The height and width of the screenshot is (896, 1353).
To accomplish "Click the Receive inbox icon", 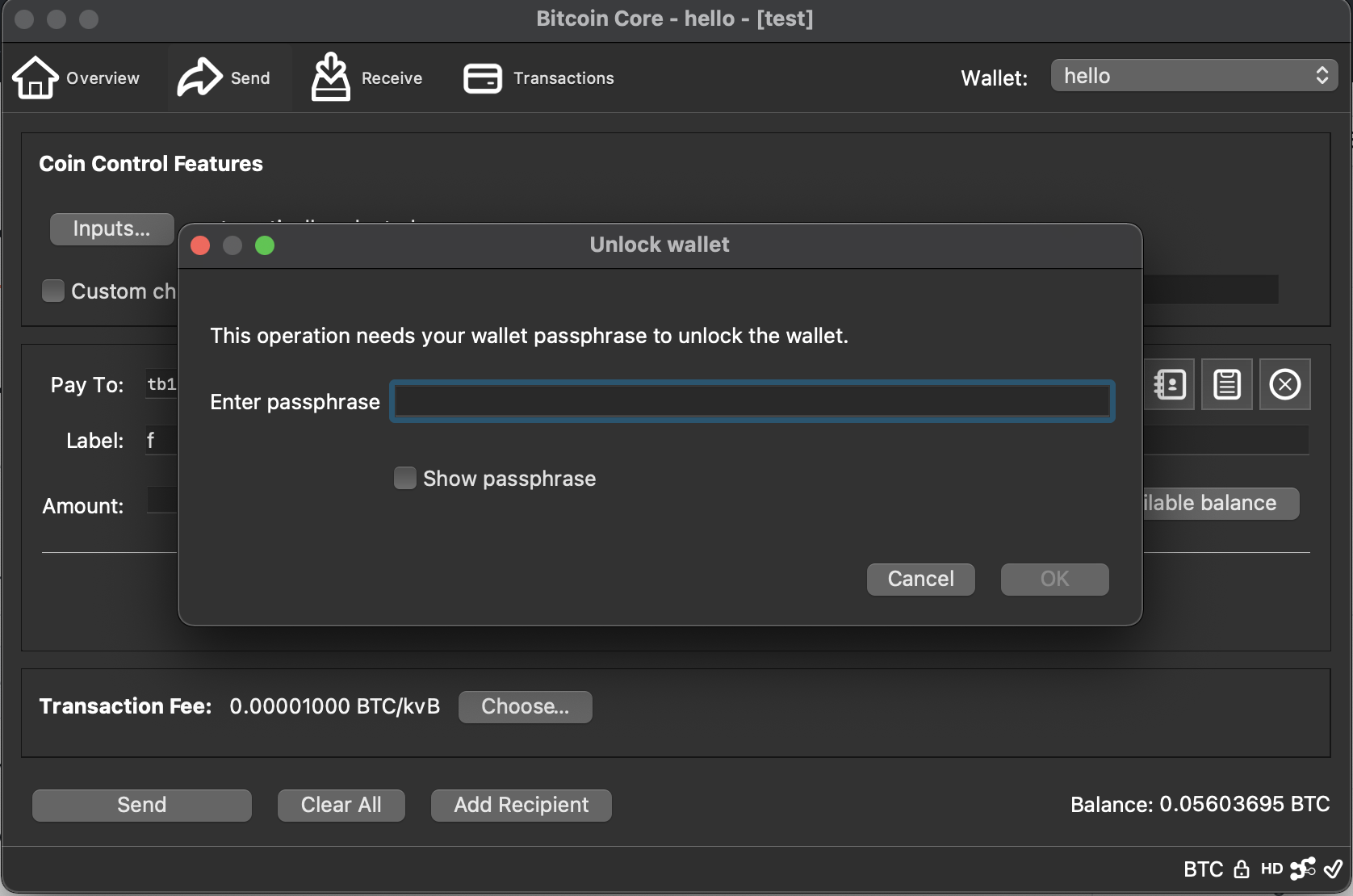I will coord(331,77).
